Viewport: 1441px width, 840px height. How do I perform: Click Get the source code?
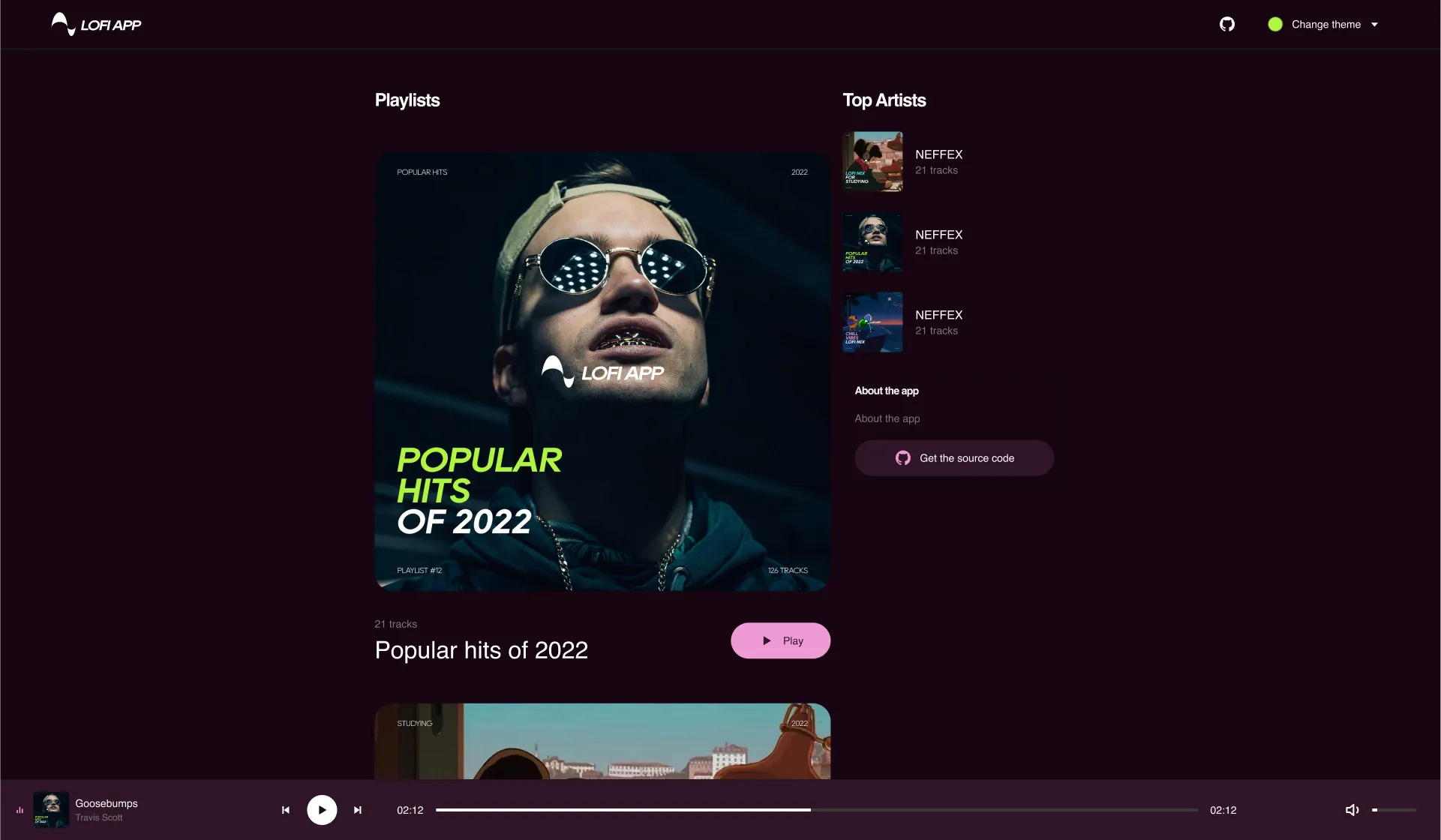coord(954,457)
